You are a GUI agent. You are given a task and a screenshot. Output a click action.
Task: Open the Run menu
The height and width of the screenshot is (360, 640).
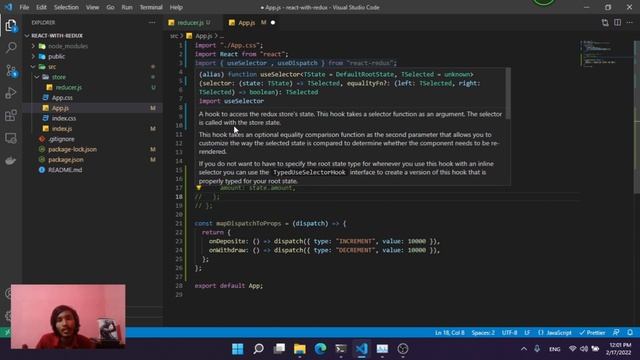(127, 7)
